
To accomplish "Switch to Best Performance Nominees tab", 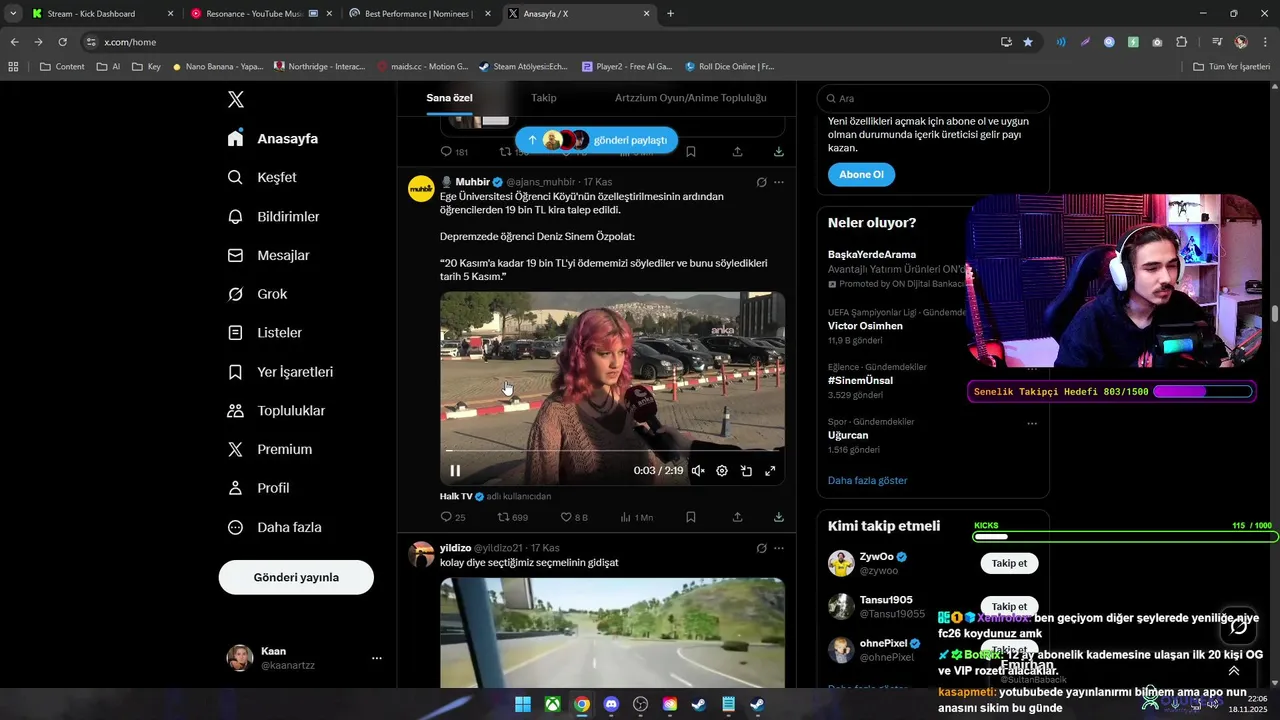I will [419, 14].
